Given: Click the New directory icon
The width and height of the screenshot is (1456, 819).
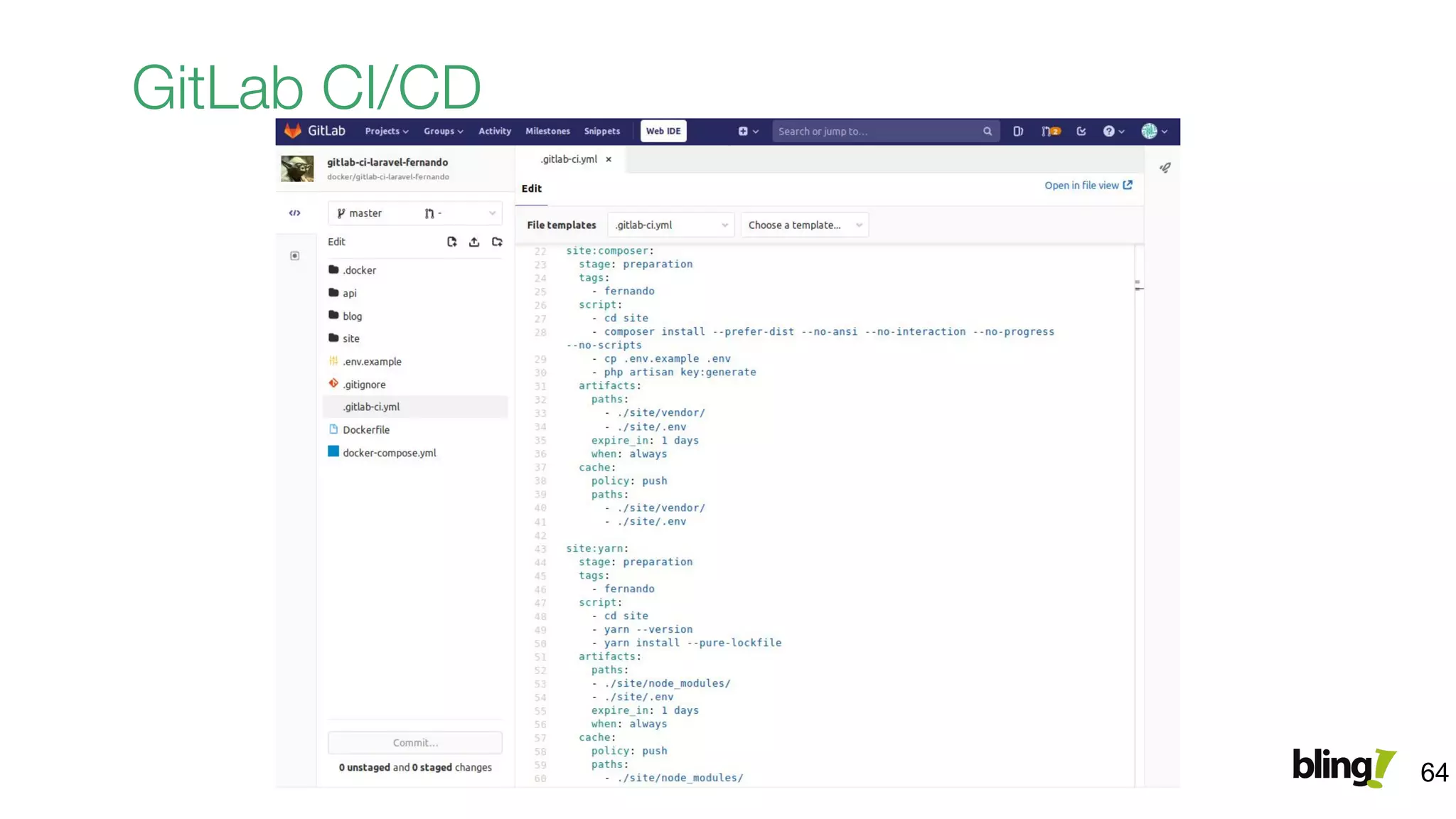Looking at the screenshot, I should (x=497, y=242).
